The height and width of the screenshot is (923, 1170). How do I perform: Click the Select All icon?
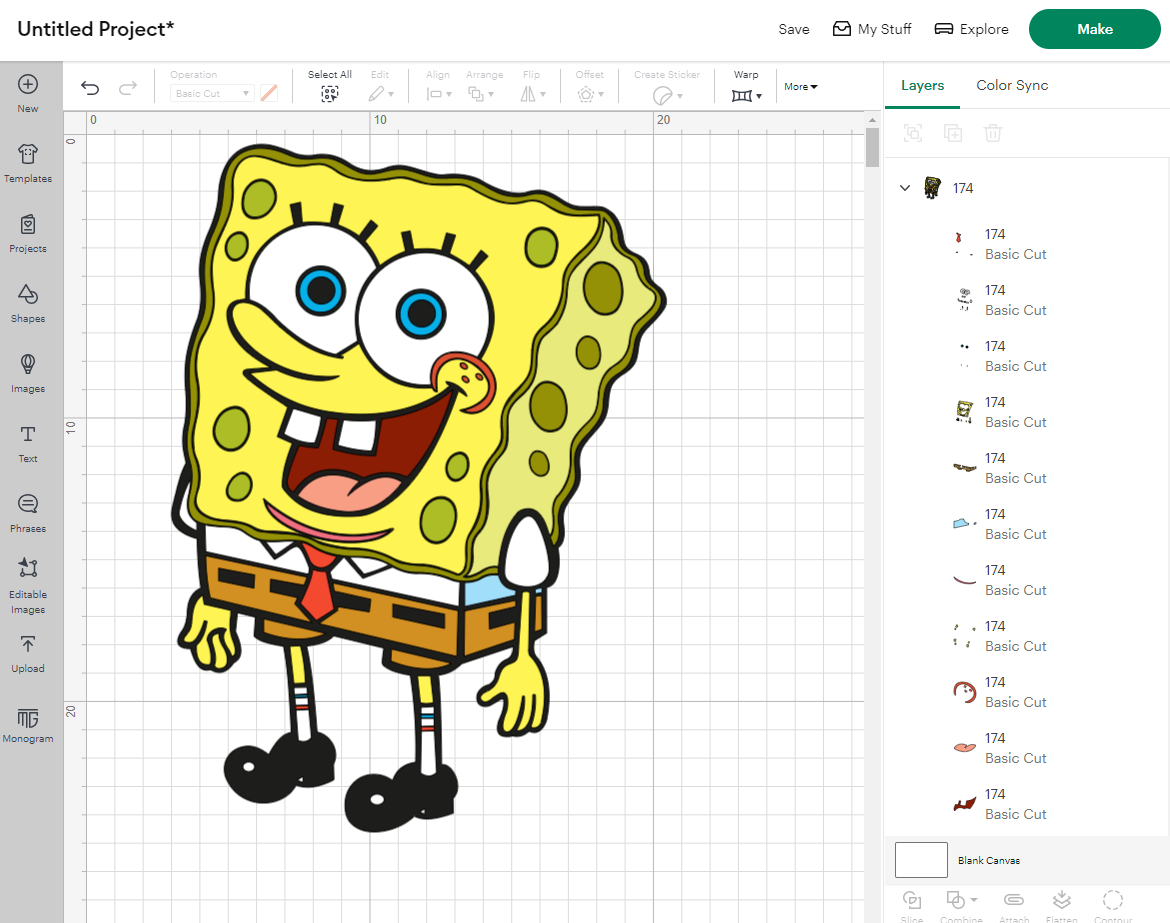329,94
